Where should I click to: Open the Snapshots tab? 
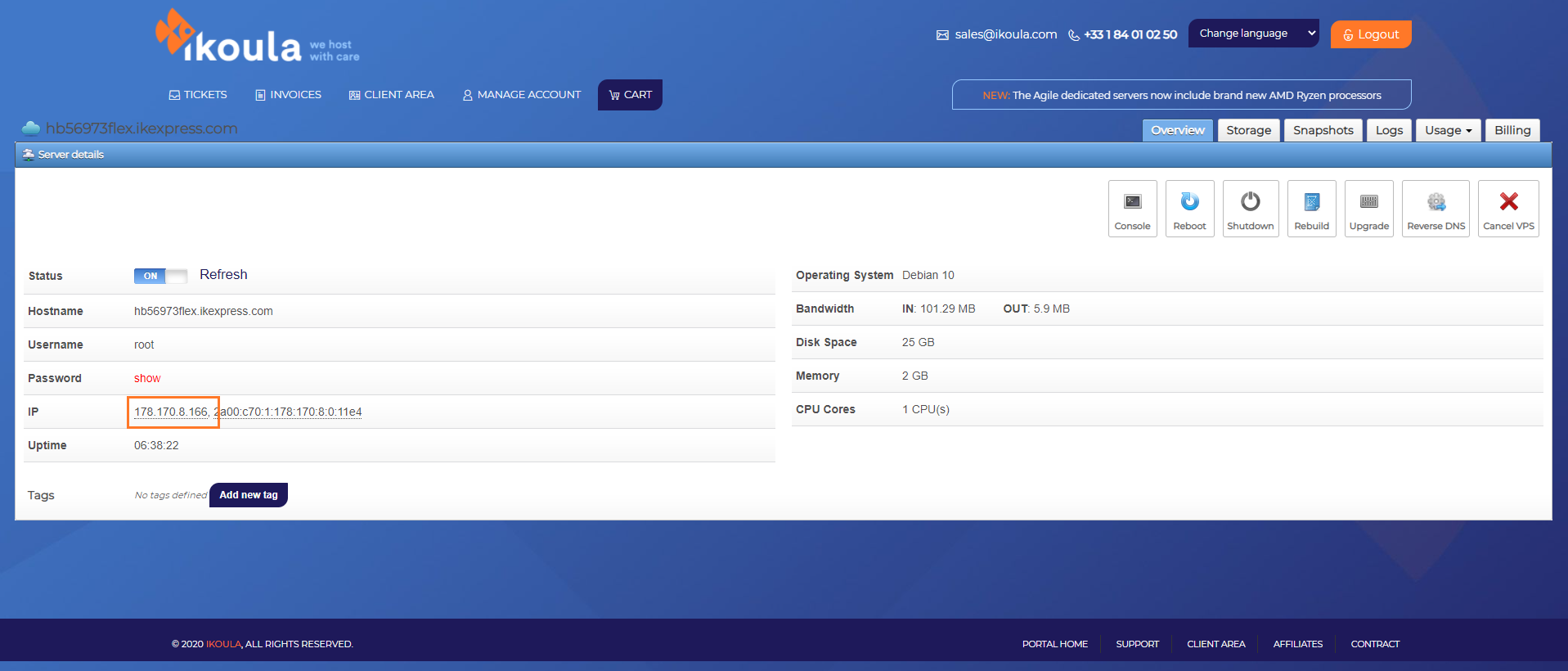1323,130
